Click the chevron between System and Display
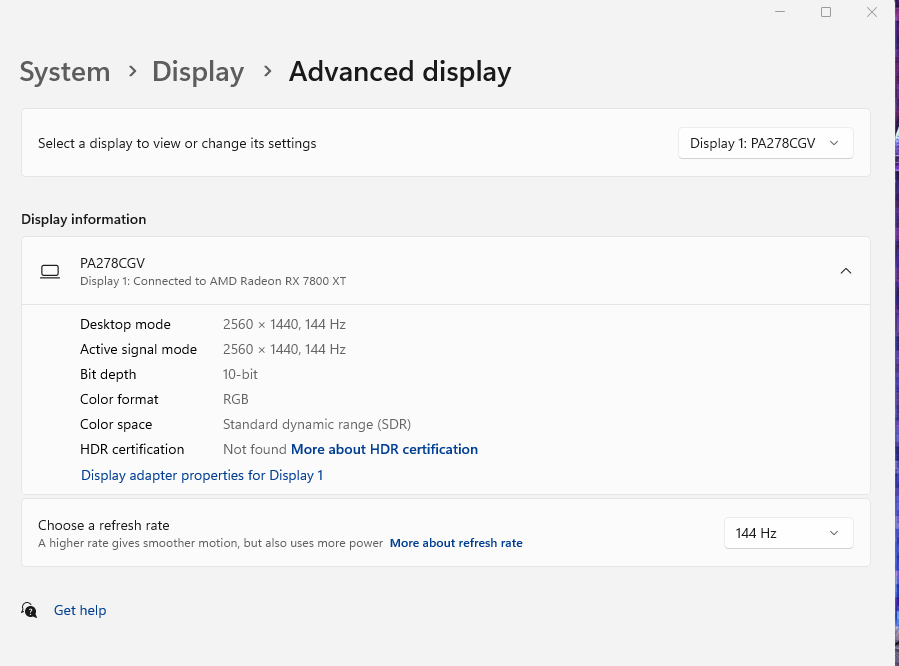899x666 pixels. point(132,72)
